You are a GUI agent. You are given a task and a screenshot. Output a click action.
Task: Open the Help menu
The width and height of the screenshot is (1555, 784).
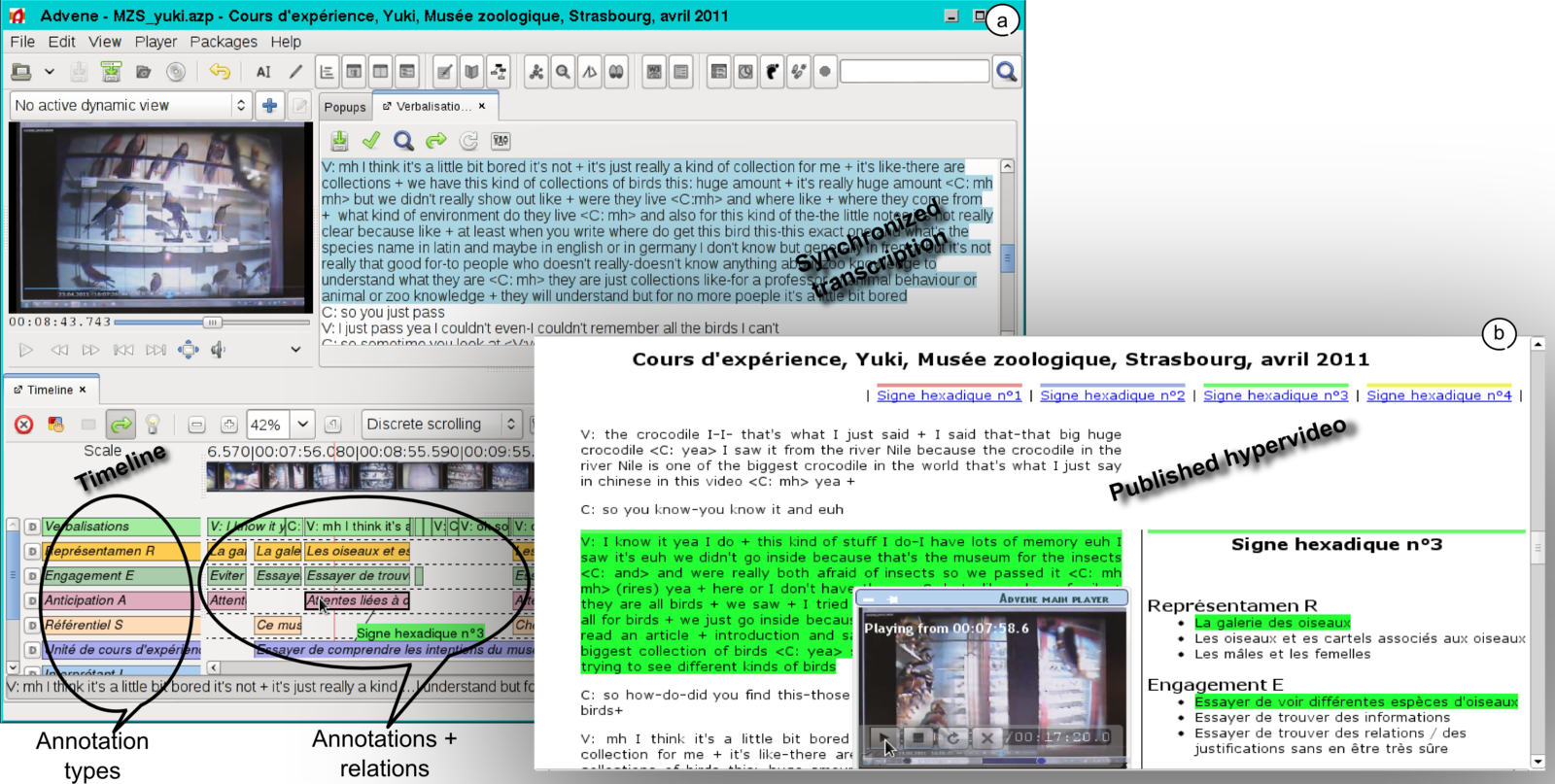(x=286, y=42)
